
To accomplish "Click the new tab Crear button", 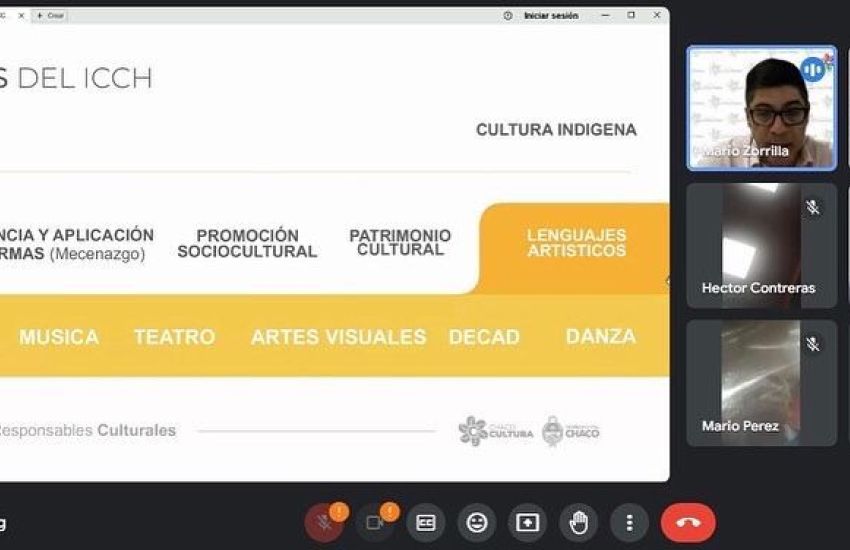I will [x=50, y=16].
